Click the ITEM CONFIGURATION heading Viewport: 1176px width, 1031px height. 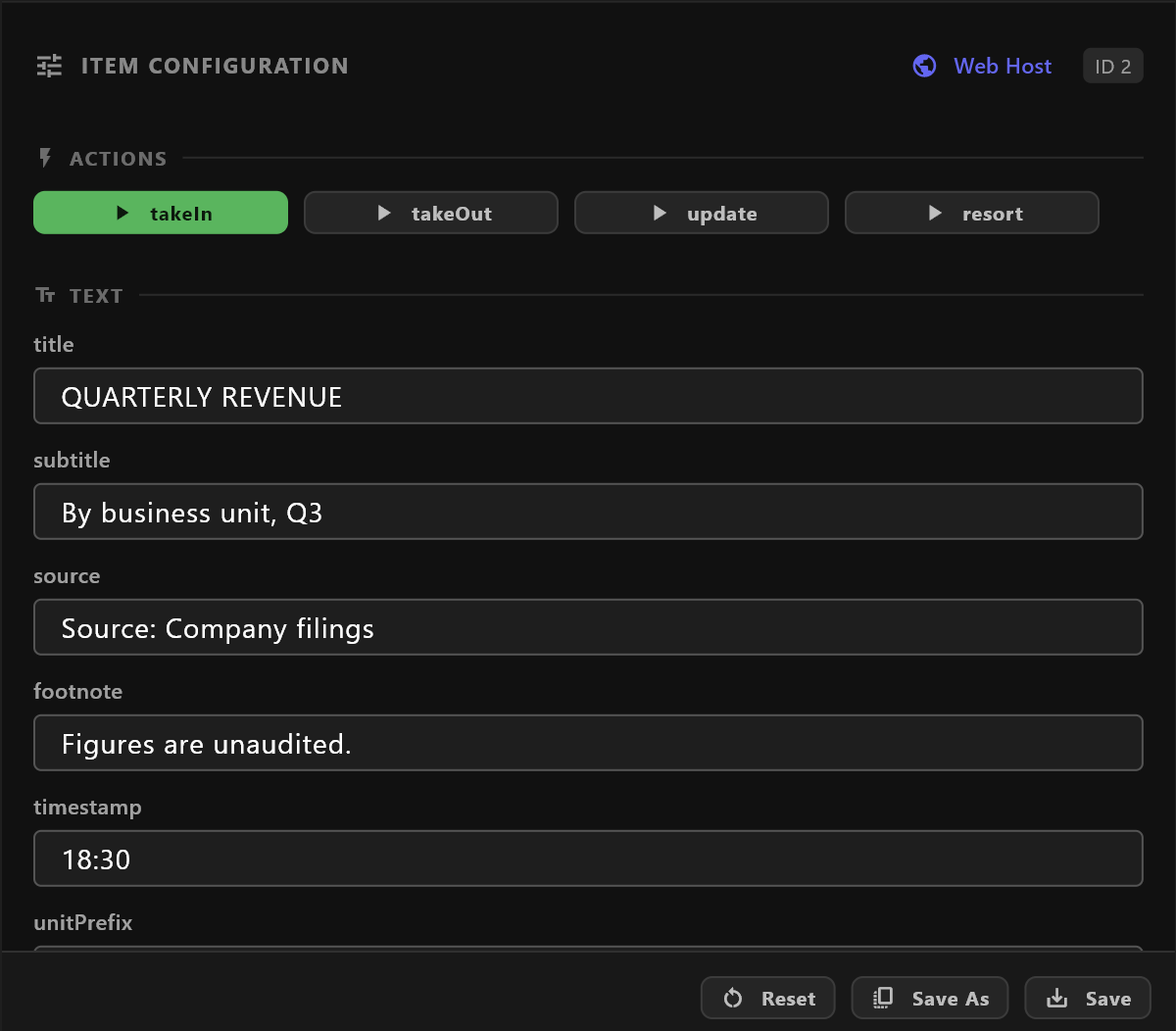[x=215, y=66]
